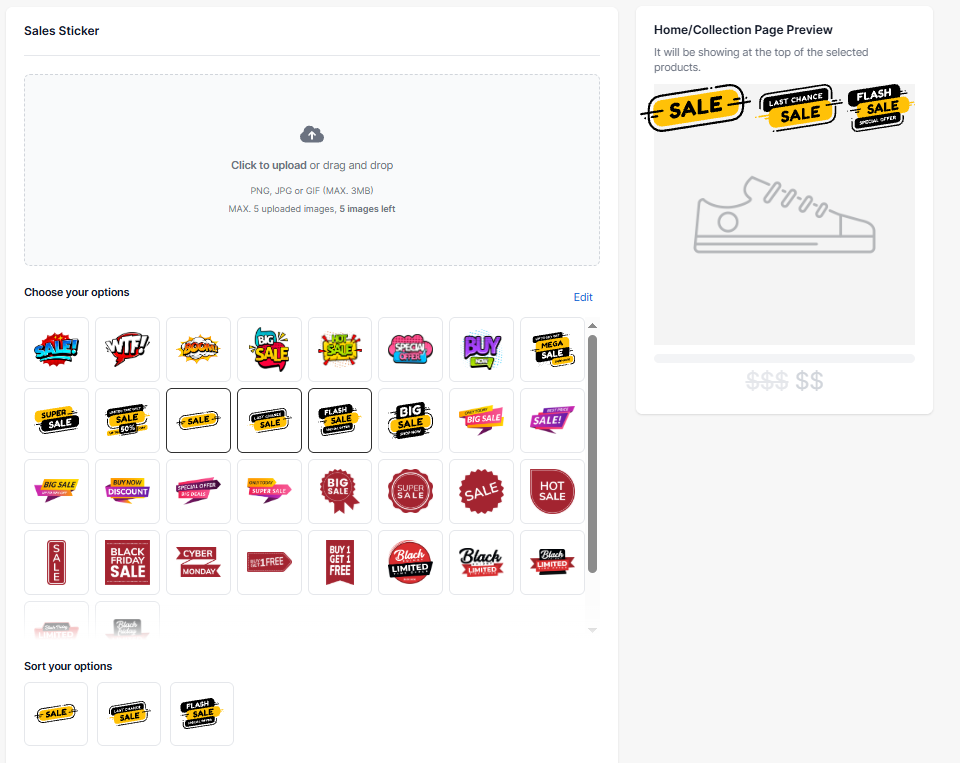Click to upload text in drop zone

[269, 165]
